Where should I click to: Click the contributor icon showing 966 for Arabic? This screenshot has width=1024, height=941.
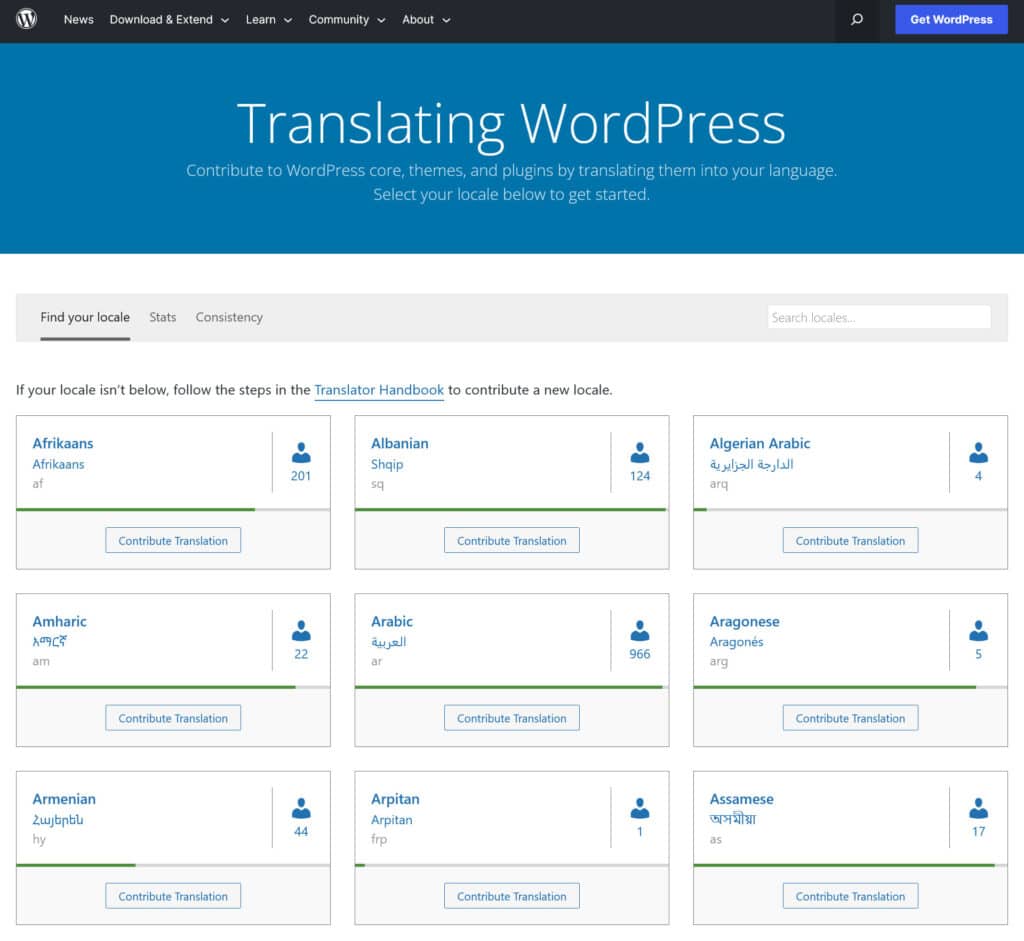[x=639, y=630]
